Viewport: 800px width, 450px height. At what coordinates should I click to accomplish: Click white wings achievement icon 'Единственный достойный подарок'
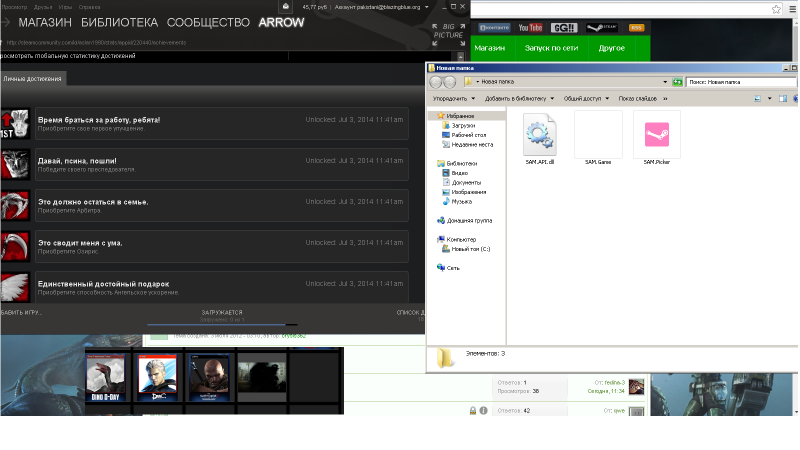[15, 287]
